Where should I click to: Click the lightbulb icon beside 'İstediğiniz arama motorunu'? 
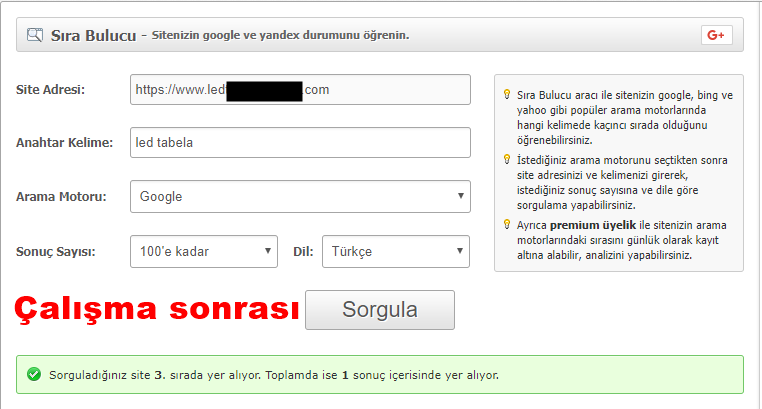[x=507, y=159]
